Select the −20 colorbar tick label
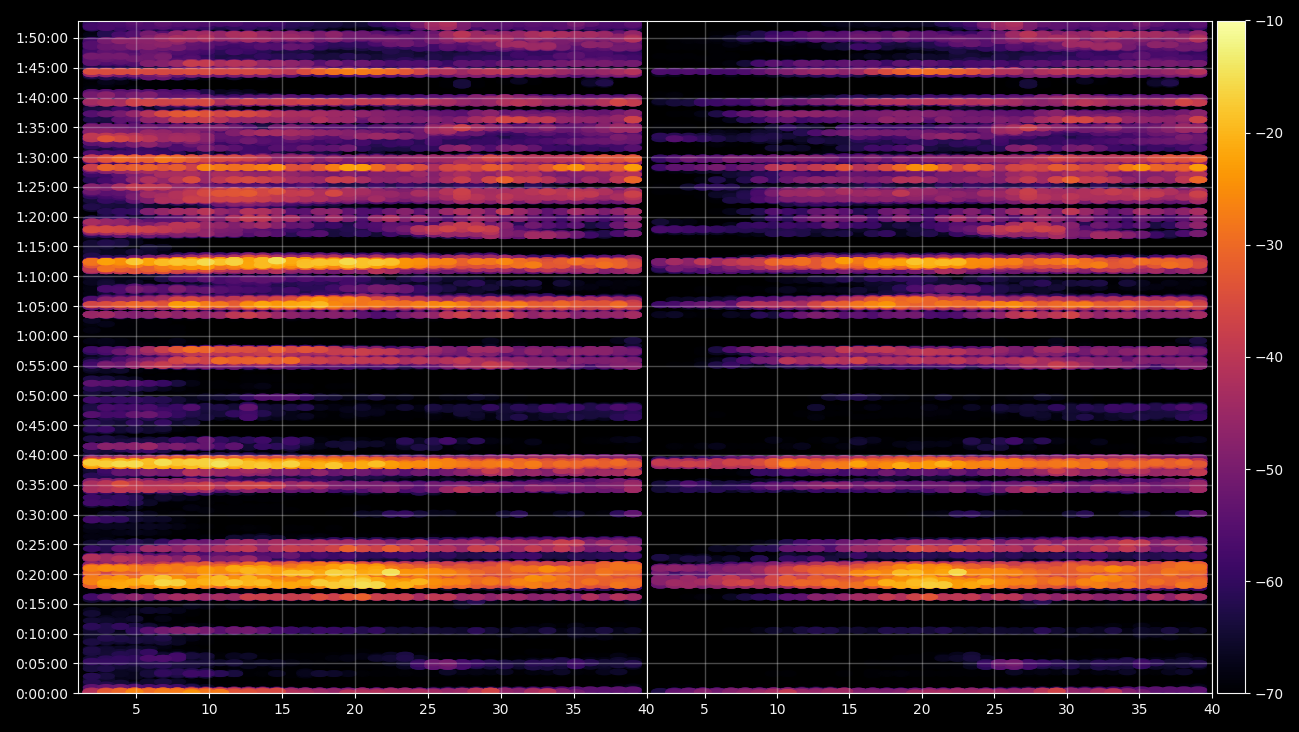 tap(1269, 133)
